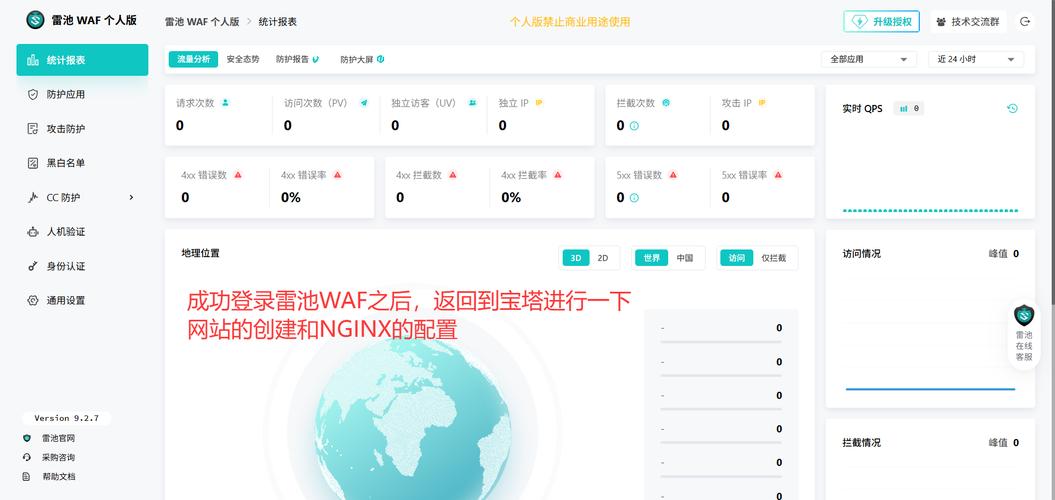The image size is (1055, 500).
Task: Click the 5xx 错误数 warning icon
Action: point(673,175)
